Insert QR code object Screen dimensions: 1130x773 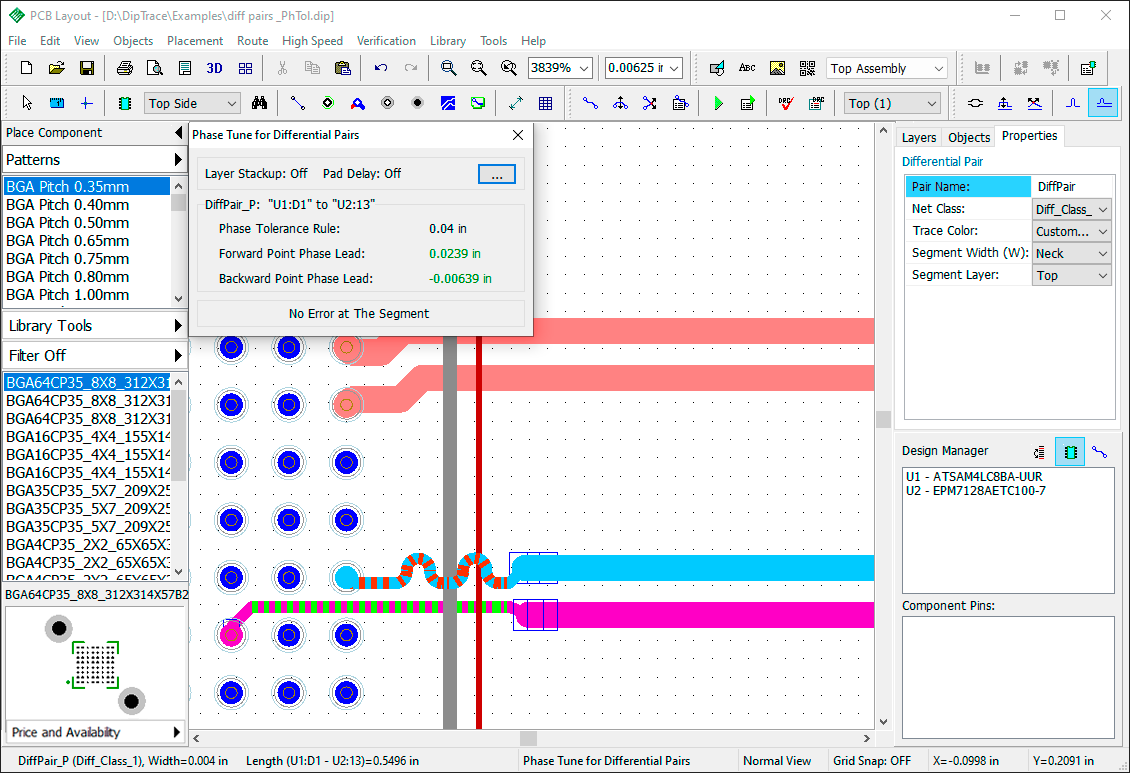(807, 68)
